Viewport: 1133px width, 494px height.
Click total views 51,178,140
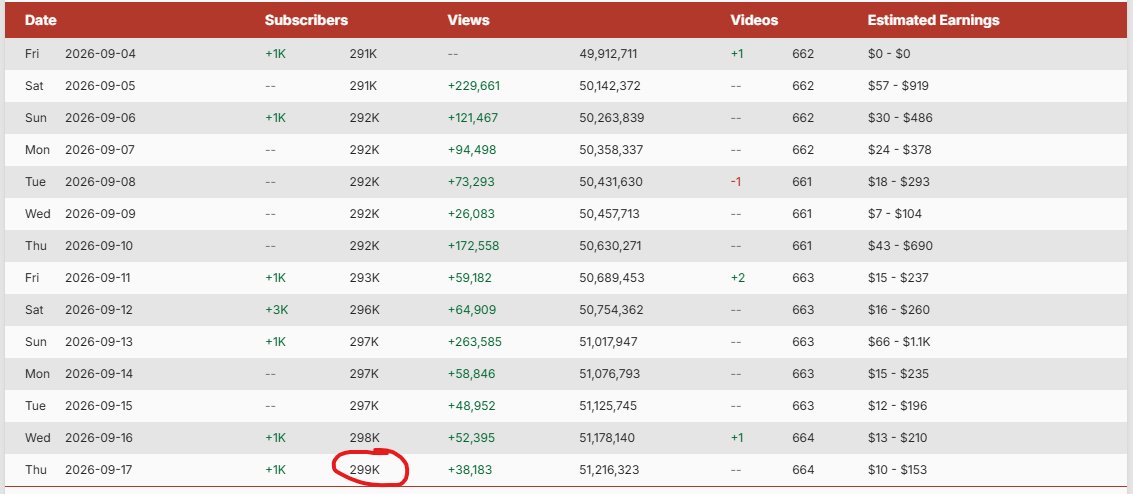(x=607, y=438)
